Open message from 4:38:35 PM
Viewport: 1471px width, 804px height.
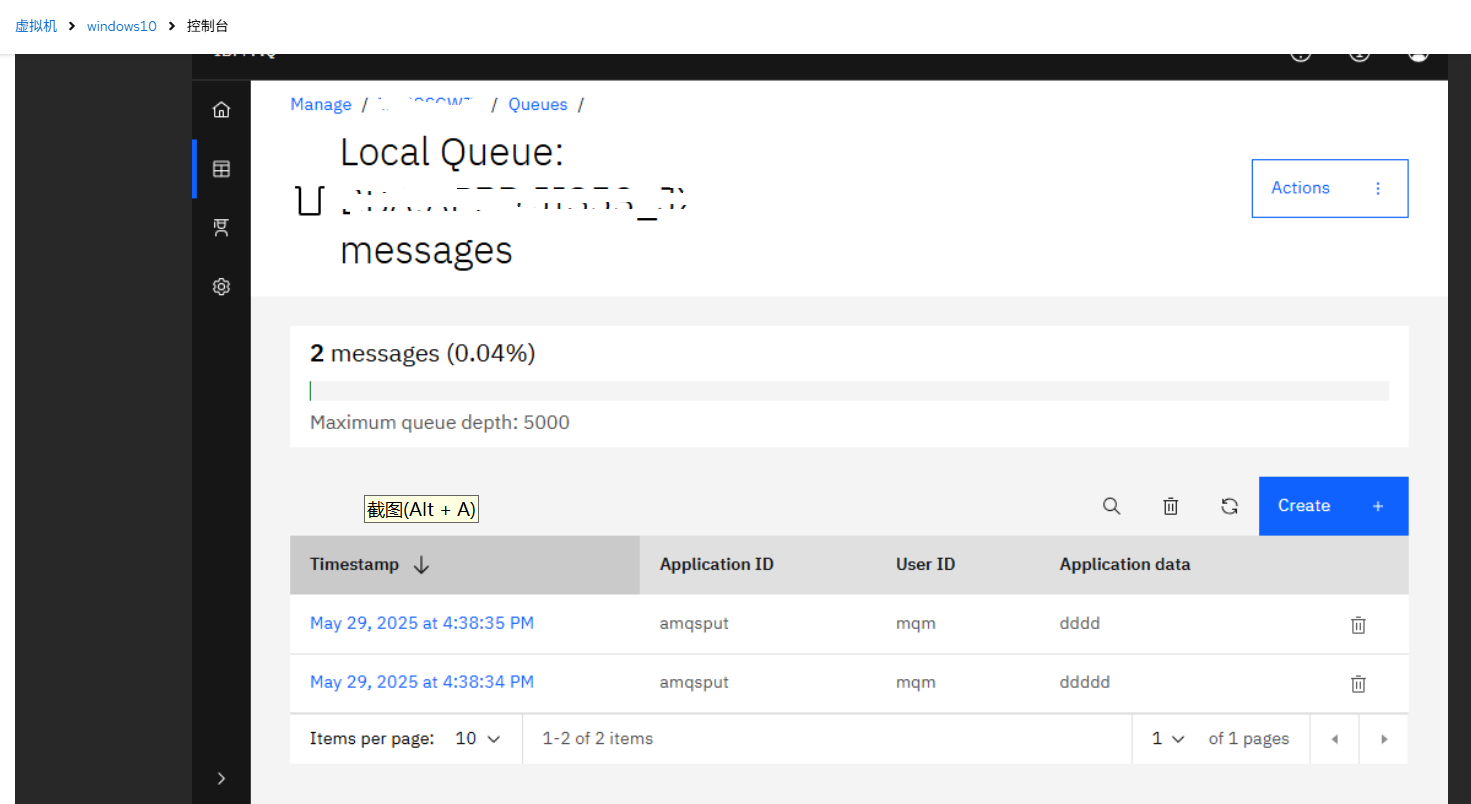click(x=421, y=623)
